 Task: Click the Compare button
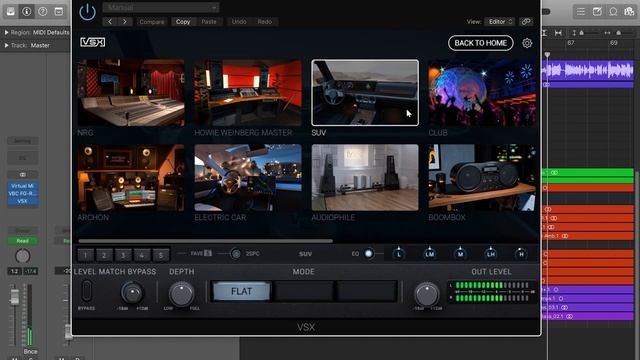point(152,22)
